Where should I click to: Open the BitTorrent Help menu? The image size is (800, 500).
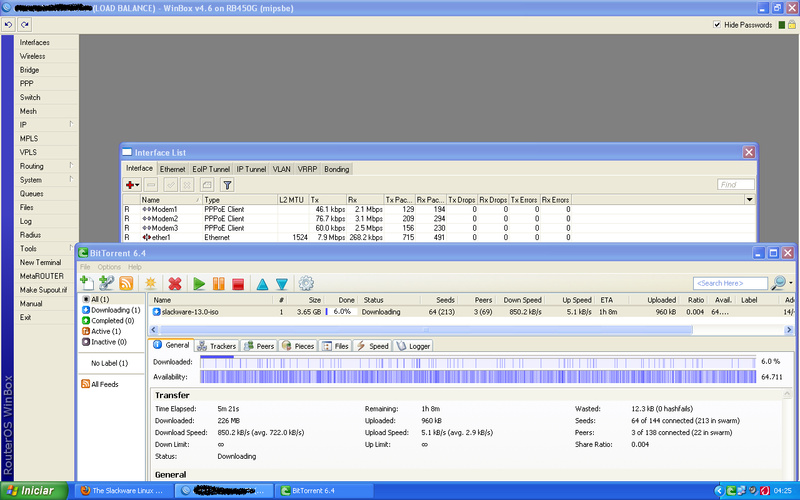pyautogui.click(x=135, y=267)
